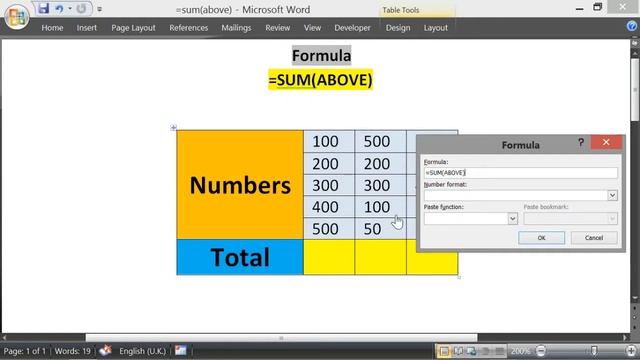Save document with the floppy disk icon

tap(43, 9)
